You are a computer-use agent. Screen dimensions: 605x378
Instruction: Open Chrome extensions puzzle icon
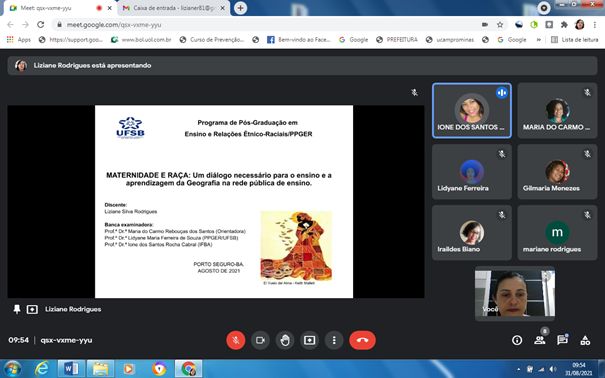(x=564, y=25)
